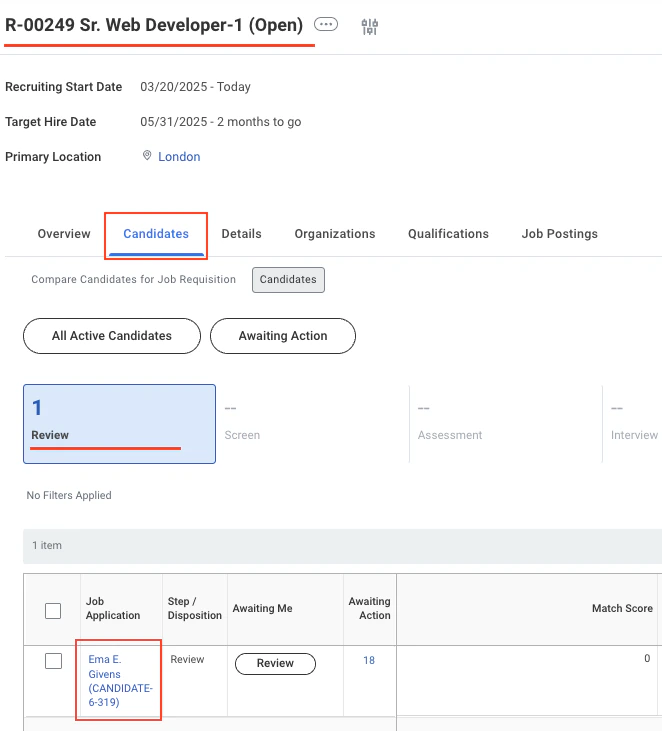662x731 pixels.
Task: Click the gray Candidates compare button
Action: tap(288, 280)
